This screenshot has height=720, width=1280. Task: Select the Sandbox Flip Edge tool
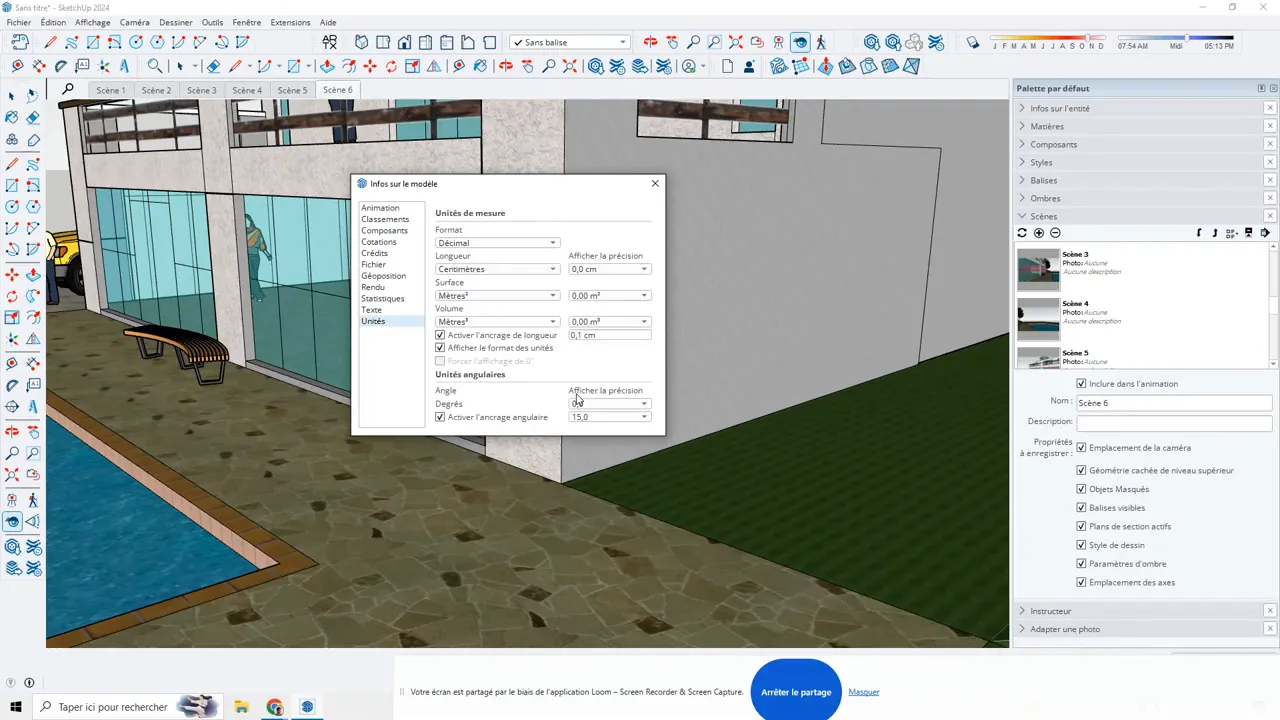pyautogui.click(x=912, y=66)
